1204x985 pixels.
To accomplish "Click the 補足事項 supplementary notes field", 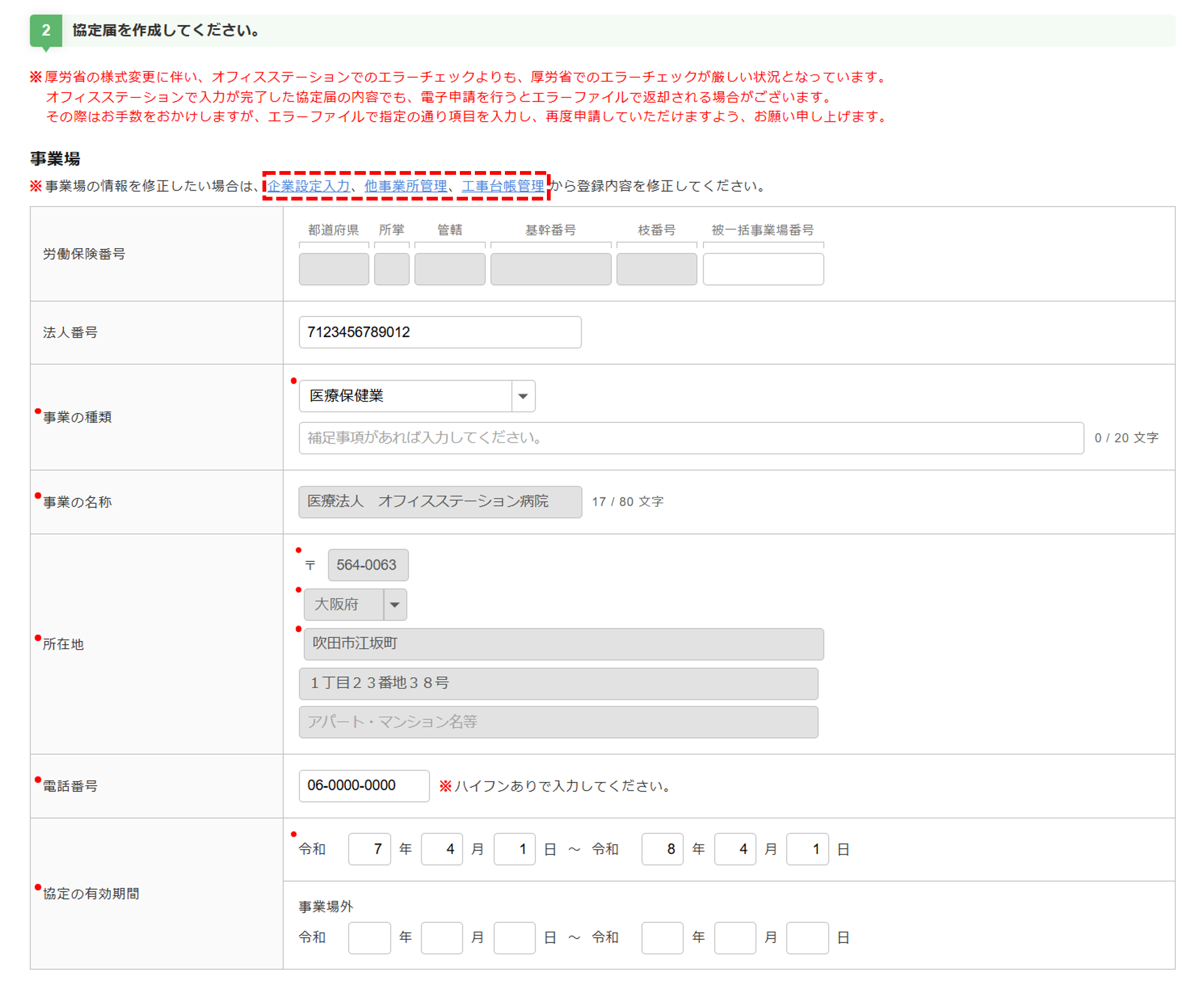I will click(x=690, y=438).
